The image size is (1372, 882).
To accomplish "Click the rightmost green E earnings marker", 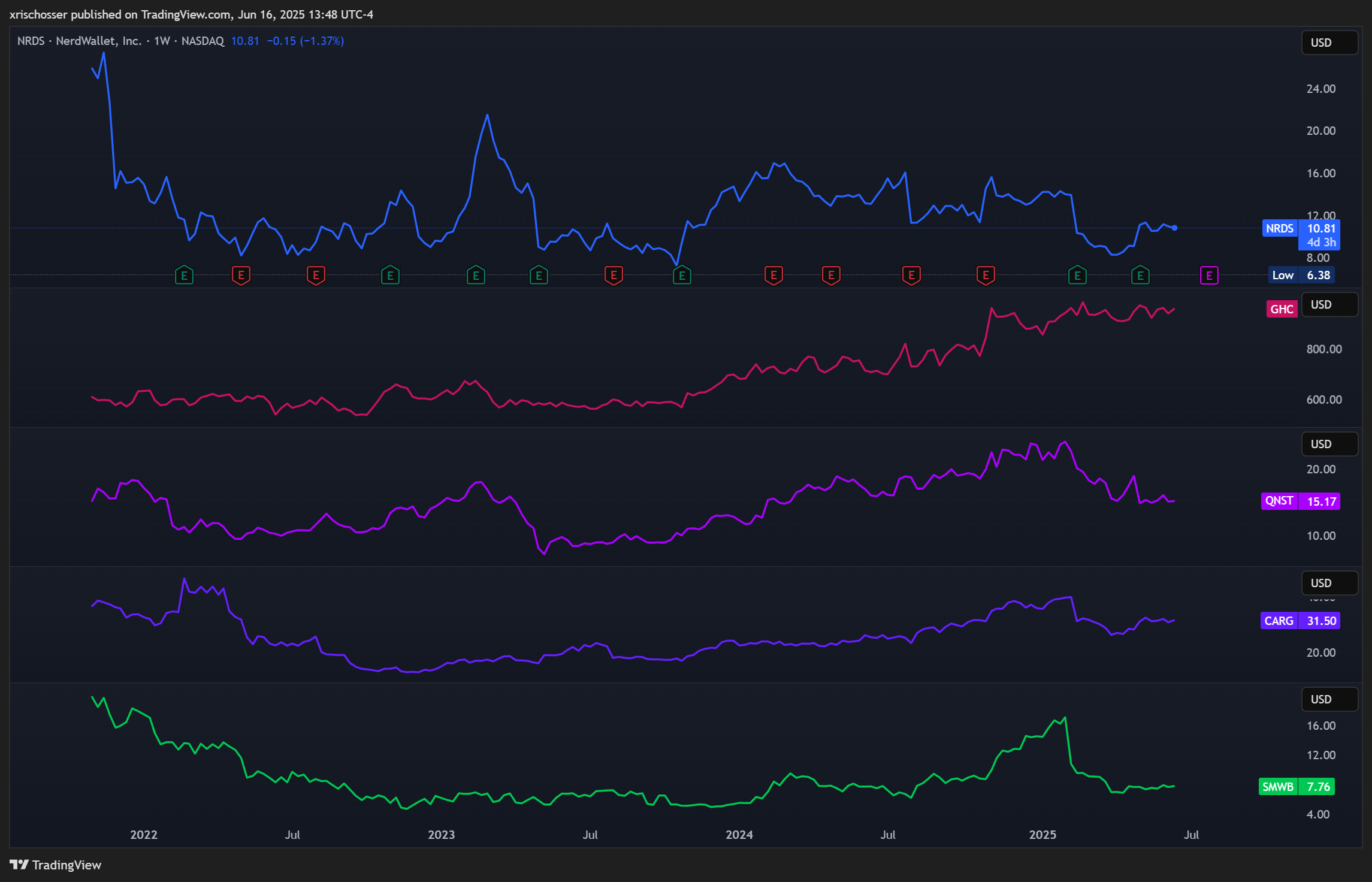I will coord(1140,276).
